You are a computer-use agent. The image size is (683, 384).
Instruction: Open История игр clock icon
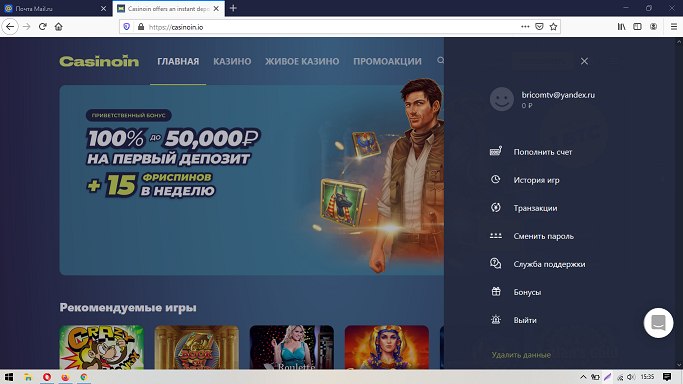pyautogui.click(x=496, y=179)
